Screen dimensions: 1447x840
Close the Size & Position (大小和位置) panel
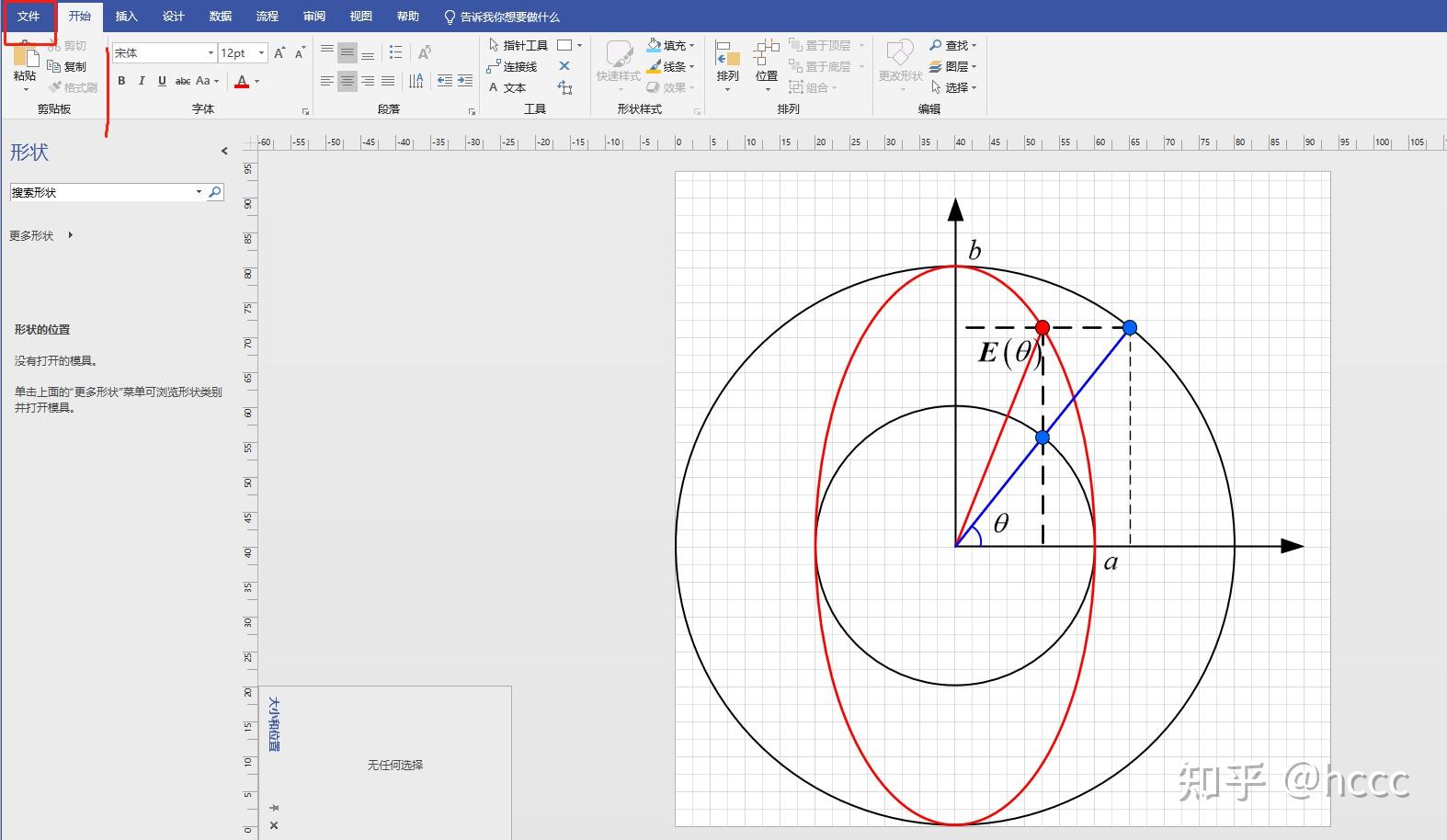click(x=274, y=825)
